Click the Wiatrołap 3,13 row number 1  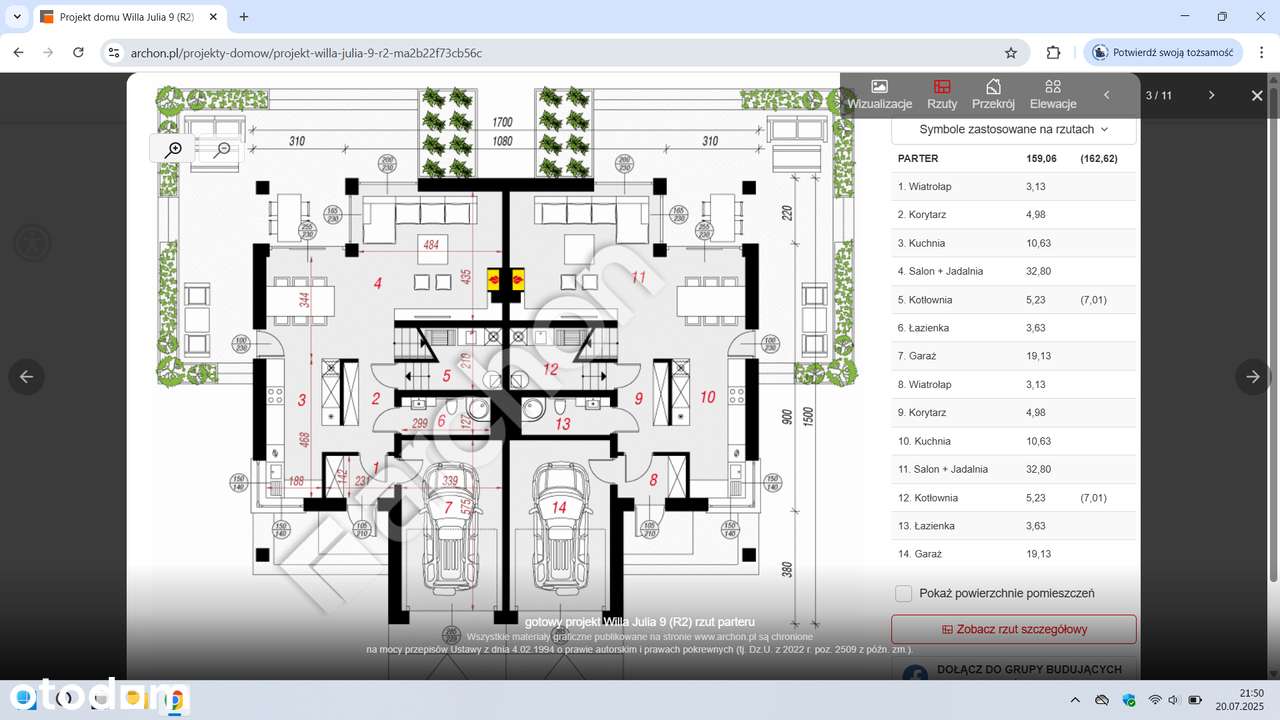click(x=1014, y=186)
